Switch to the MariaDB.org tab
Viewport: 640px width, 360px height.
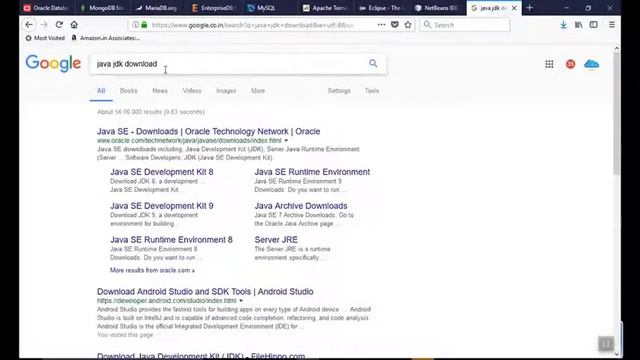(156, 8)
